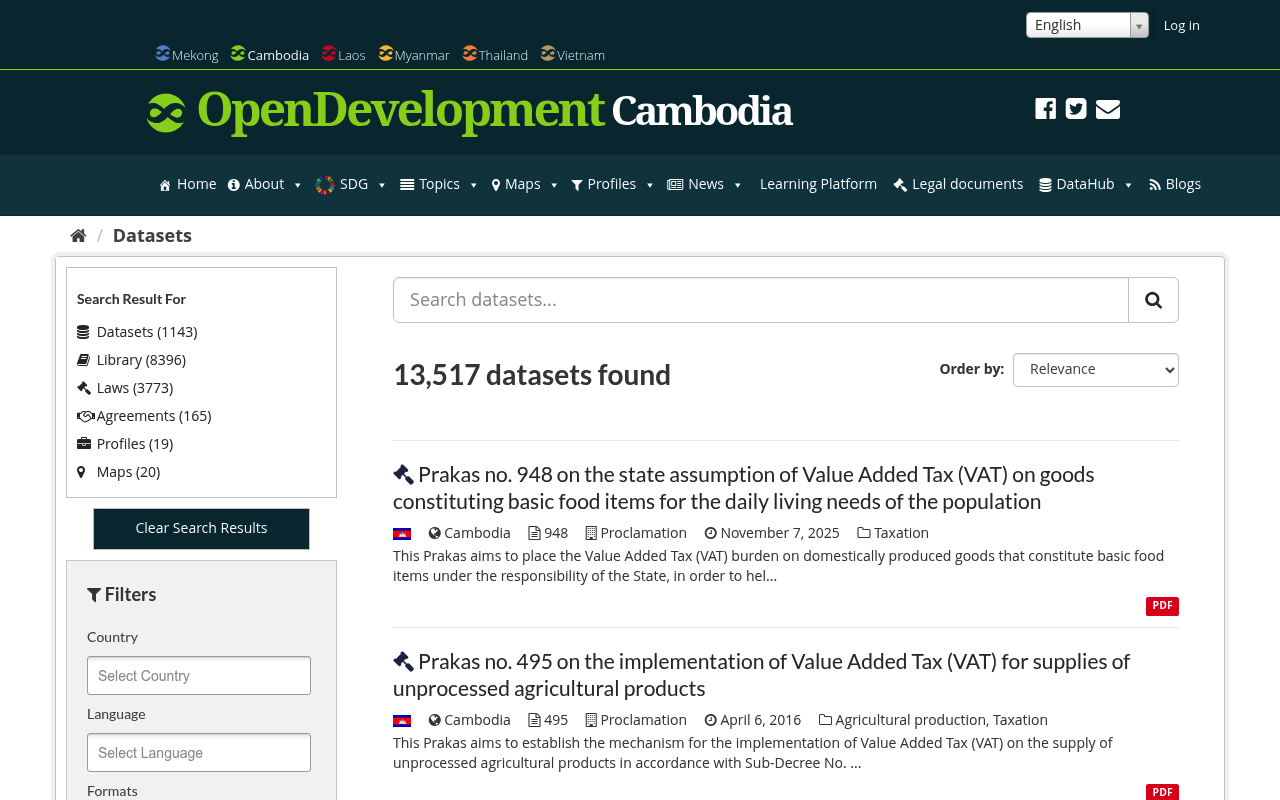The height and width of the screenshot is (800, 1280).
Task: Filter results by Datasets (1143)
Action: [x=147, y=332]
